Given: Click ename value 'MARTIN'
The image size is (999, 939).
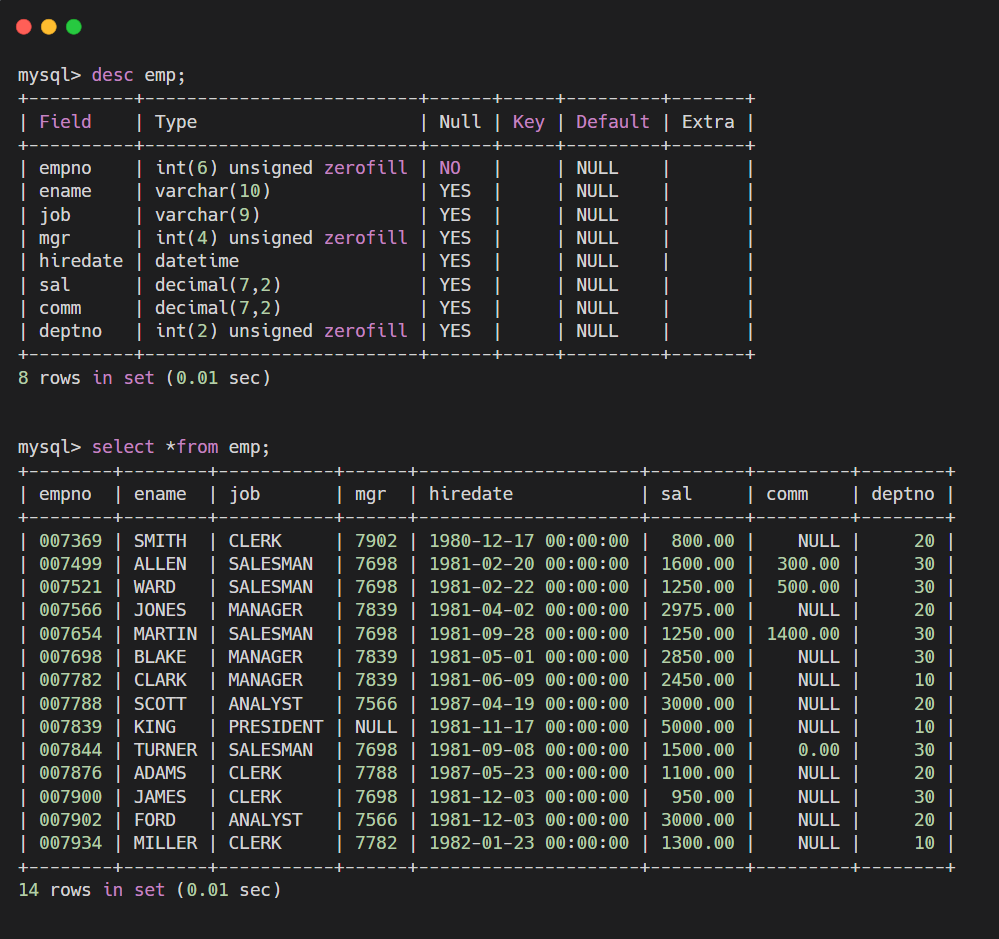Looking at the screenshot, I should [x=165, y=634].
